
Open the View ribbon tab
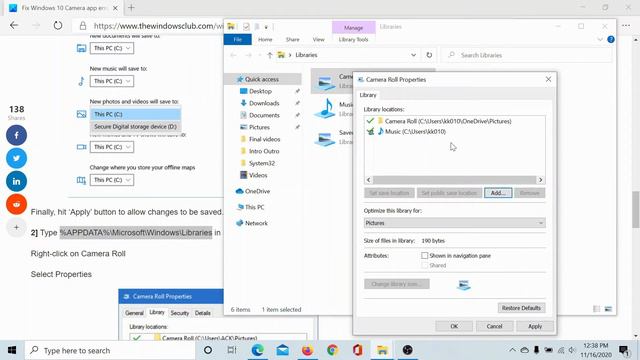coord(318,40)
